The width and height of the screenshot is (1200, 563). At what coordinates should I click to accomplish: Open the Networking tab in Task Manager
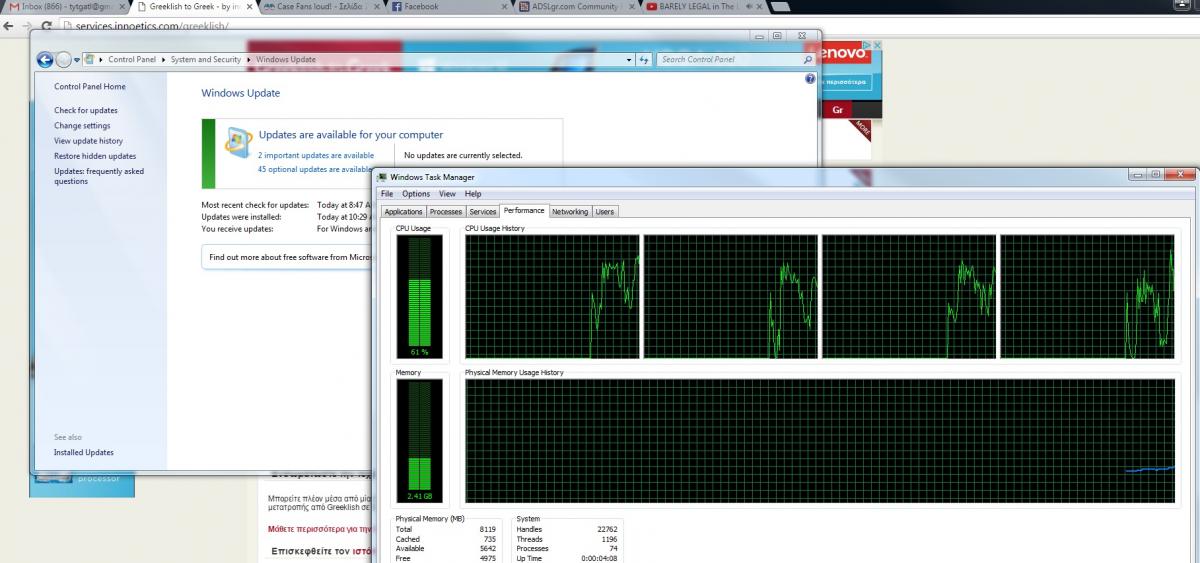[x=570, y=212]
